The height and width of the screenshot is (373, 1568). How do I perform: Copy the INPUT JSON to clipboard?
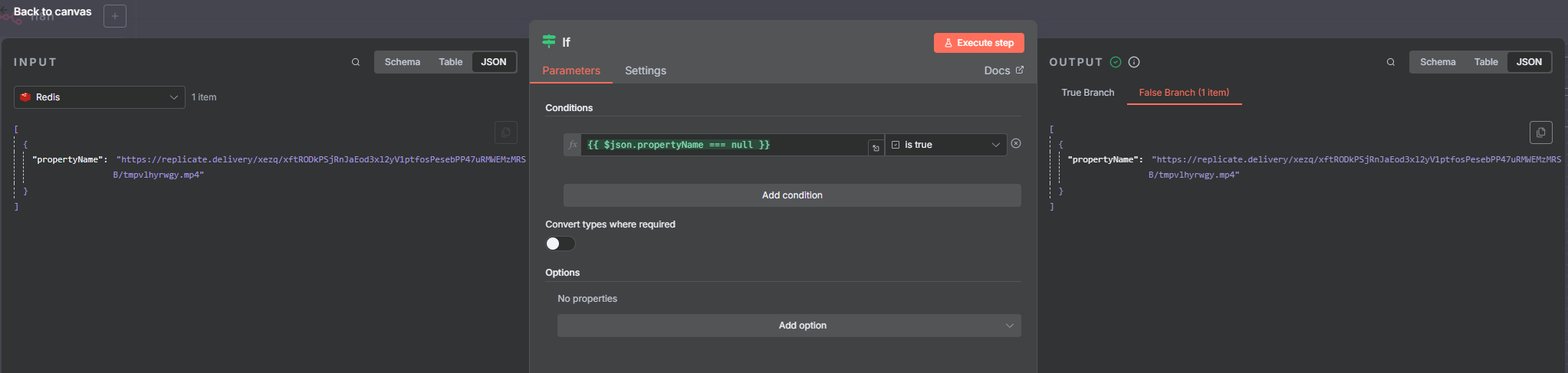[506, 133]
